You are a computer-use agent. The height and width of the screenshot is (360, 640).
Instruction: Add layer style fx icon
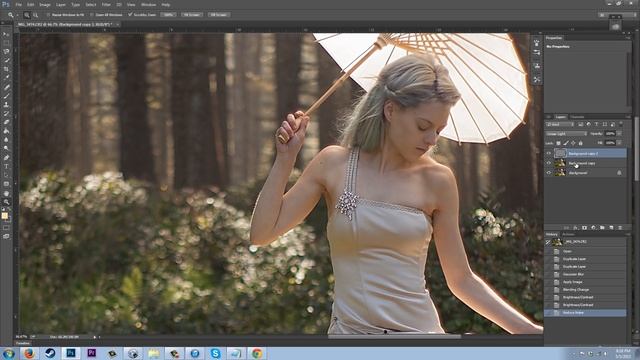tap(576, 228)
